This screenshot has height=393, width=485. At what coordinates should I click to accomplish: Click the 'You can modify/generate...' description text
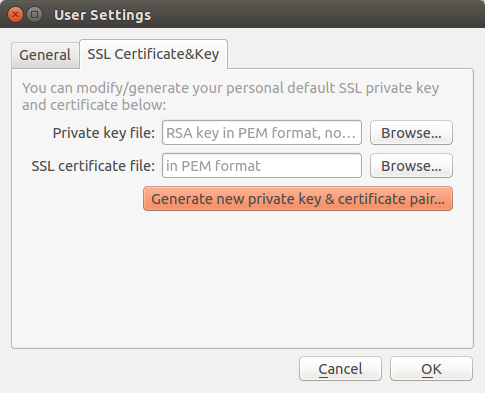(230, 96)
